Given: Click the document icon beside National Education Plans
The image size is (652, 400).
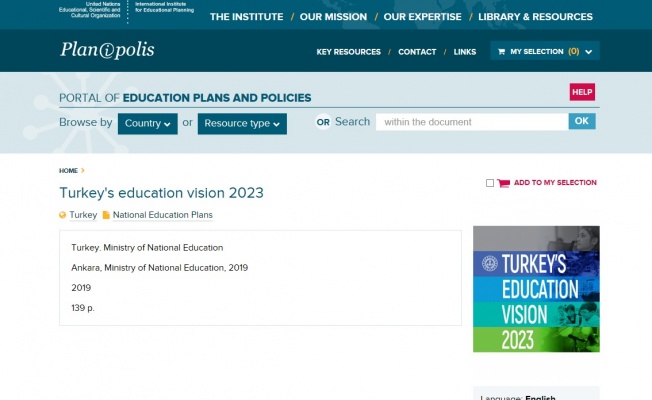Looking at the screenshot, I should pos(106,215).
